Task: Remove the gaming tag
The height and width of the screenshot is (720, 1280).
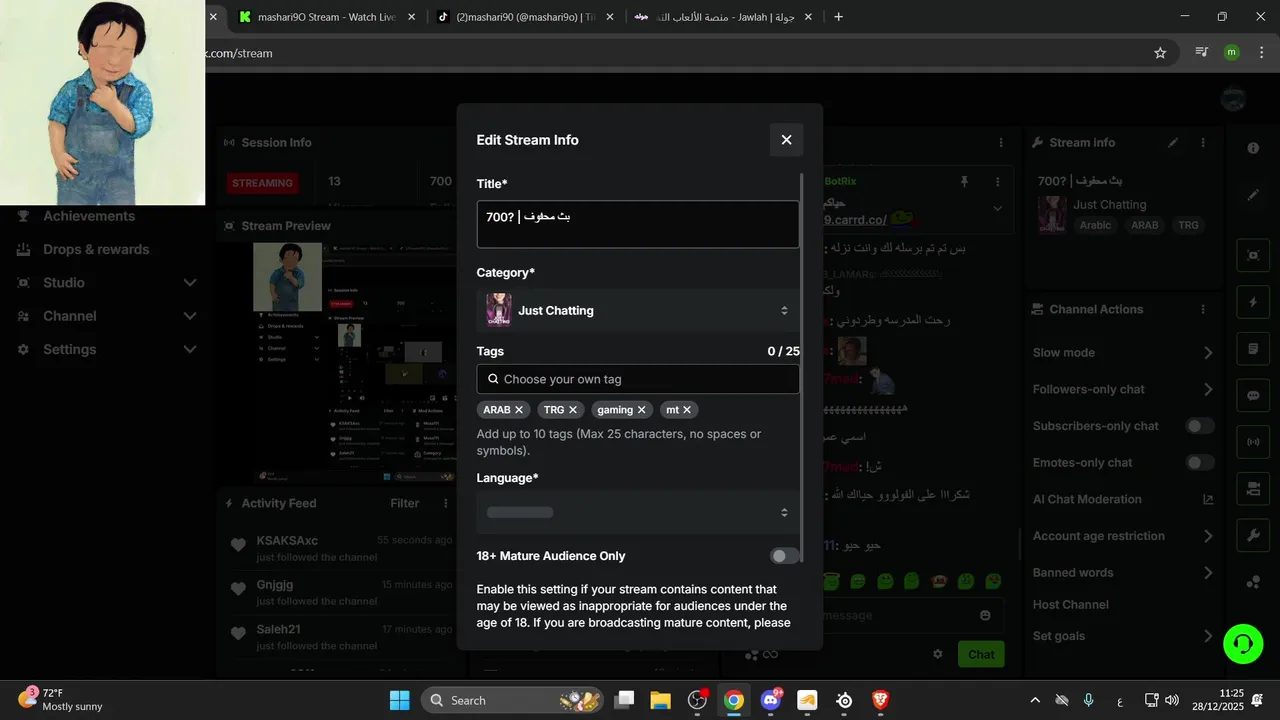Action: [642, 410]
